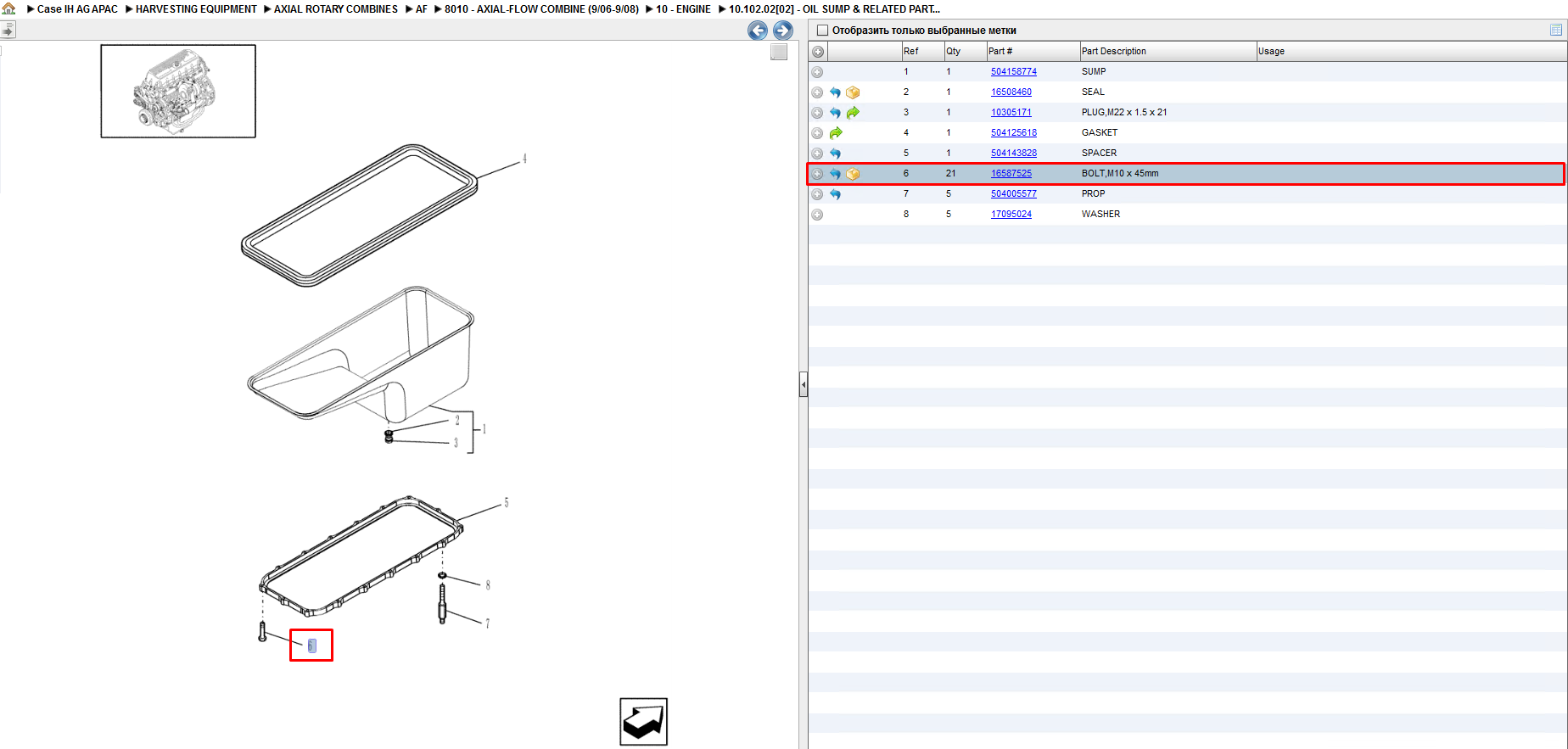Sort by Part # column header

point(1033,52)
